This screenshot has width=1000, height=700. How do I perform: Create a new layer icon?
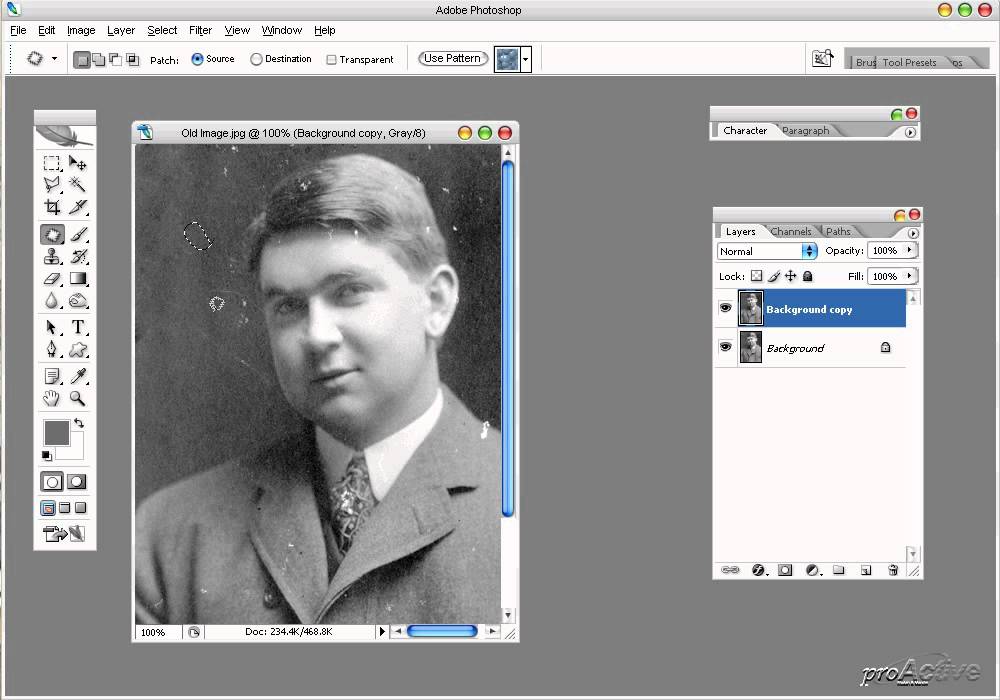(865, 570)
